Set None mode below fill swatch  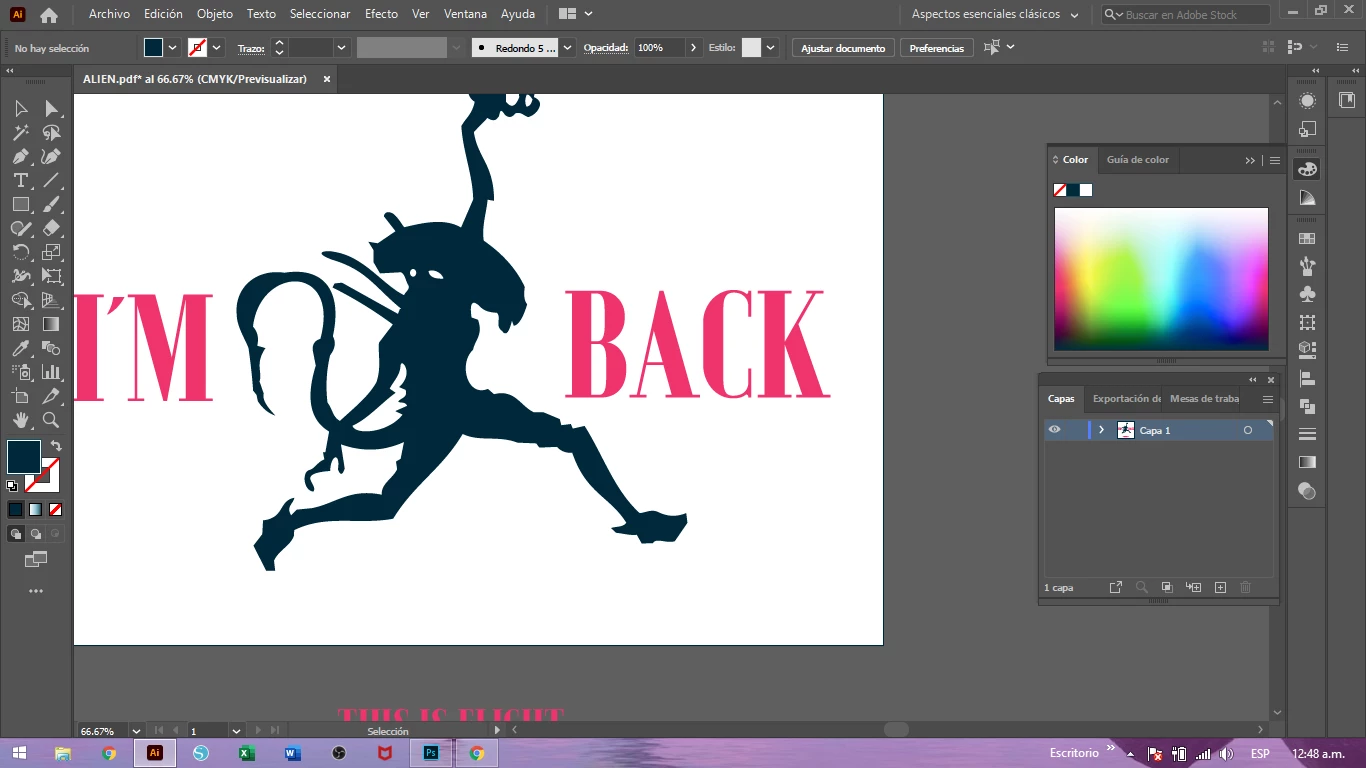(x=55, y=509)
